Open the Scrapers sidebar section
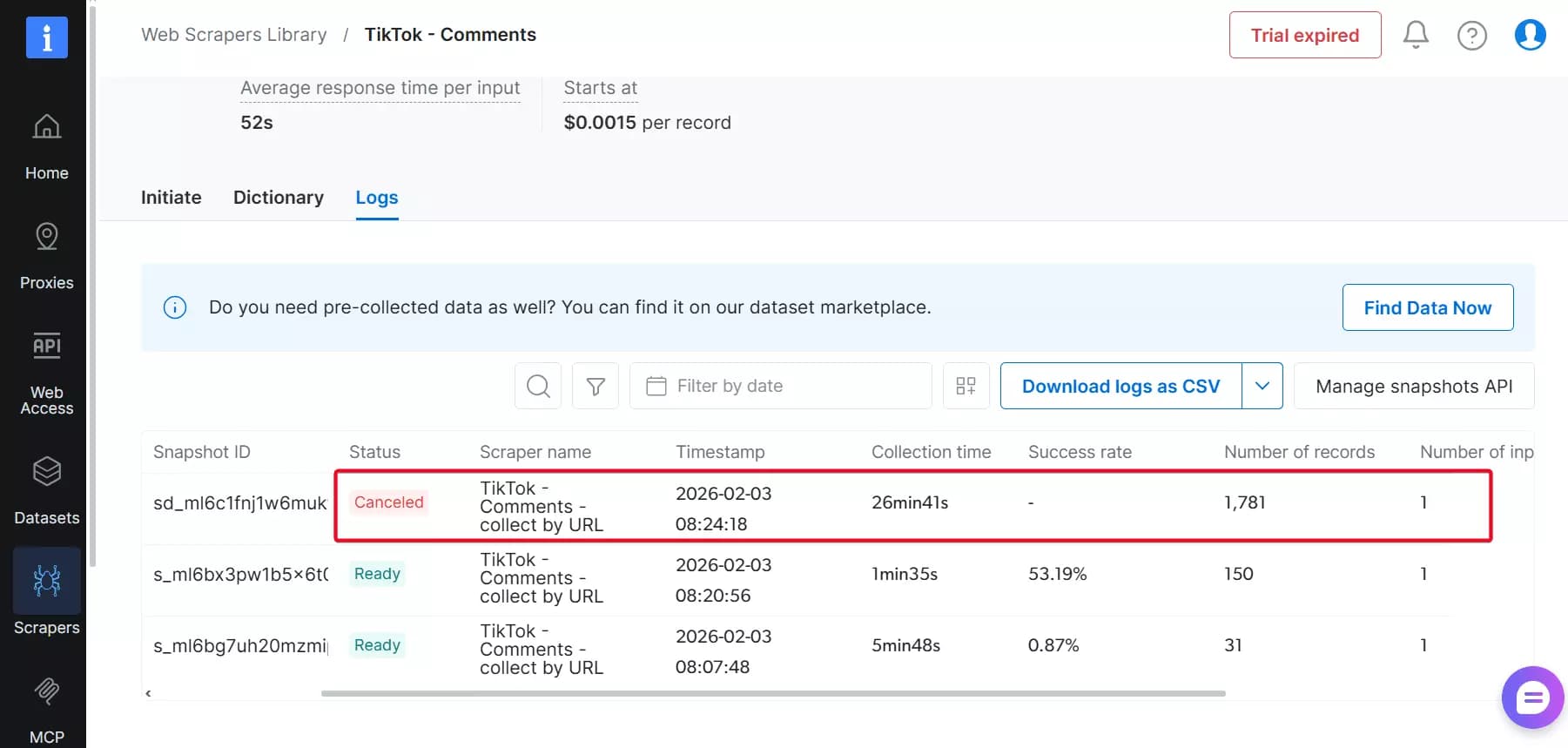 pyautogui.click(x=47, y=594)
